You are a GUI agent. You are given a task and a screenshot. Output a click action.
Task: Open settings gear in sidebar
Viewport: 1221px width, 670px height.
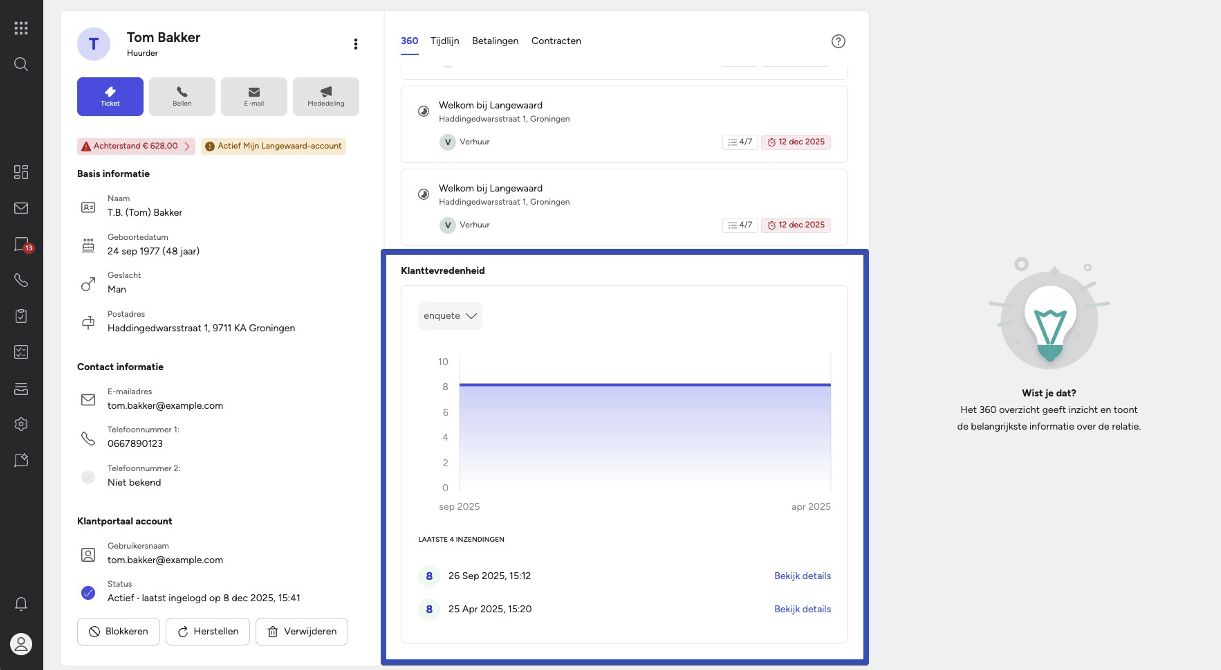coord(21,424)
